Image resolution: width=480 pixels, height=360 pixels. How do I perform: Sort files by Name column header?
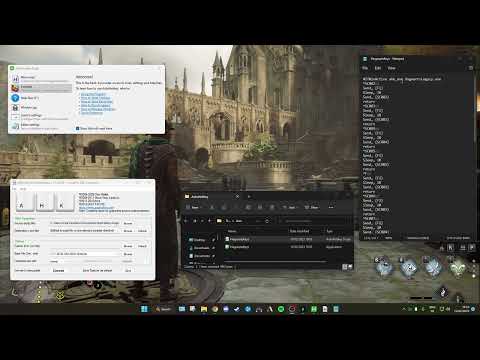tap(232, 231)
